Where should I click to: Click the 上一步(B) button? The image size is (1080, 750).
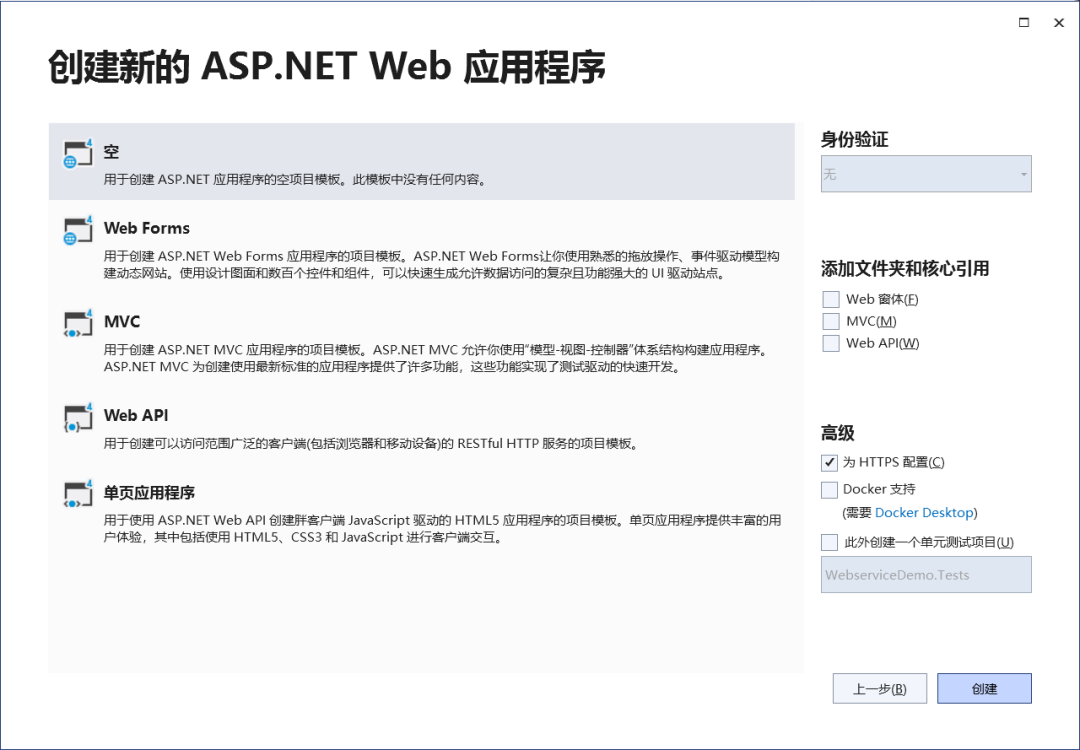click(x=880, y=689)
